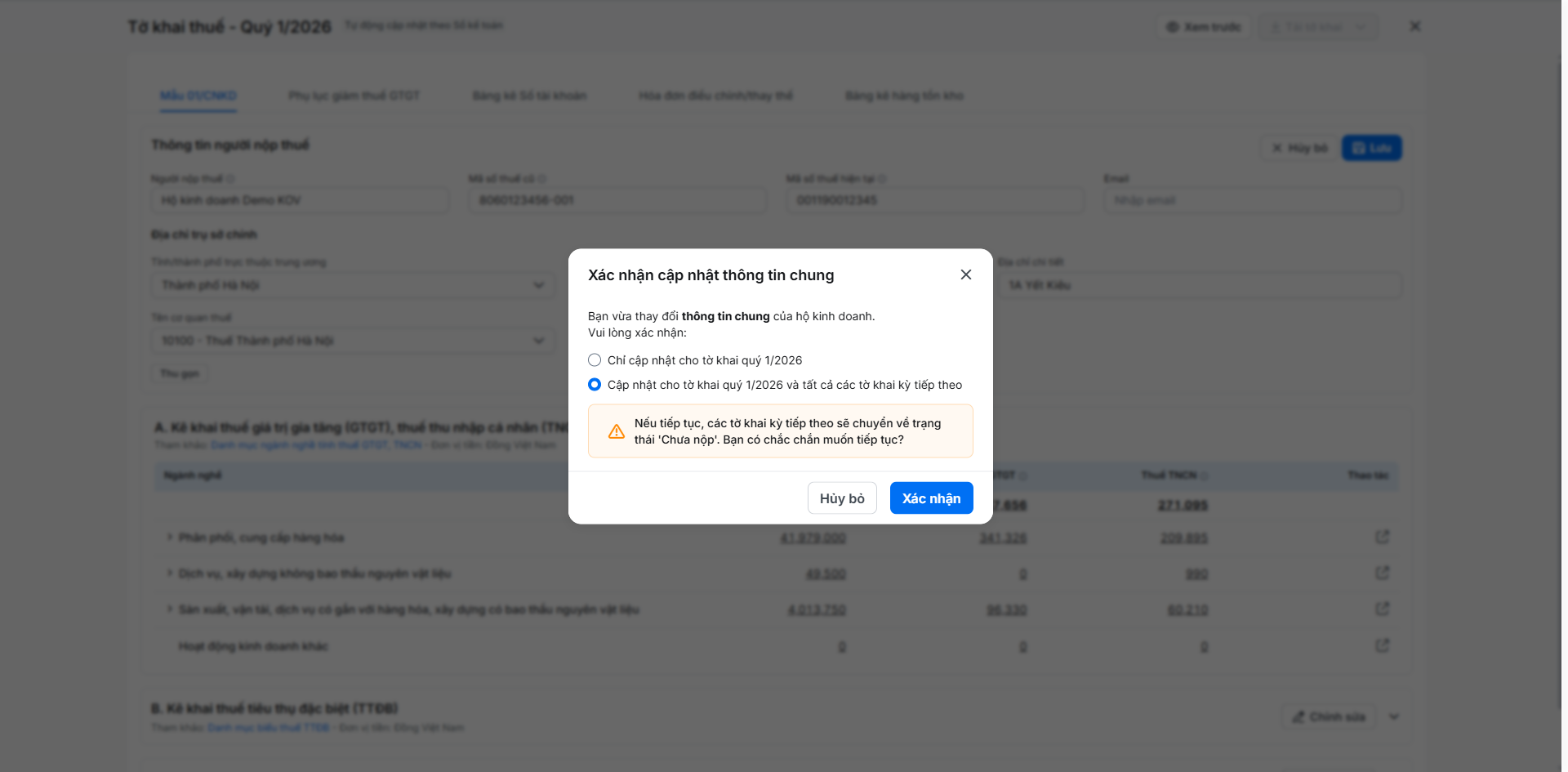Open the action icon for Sản xuất, vận tải row

pos(1382,609)
